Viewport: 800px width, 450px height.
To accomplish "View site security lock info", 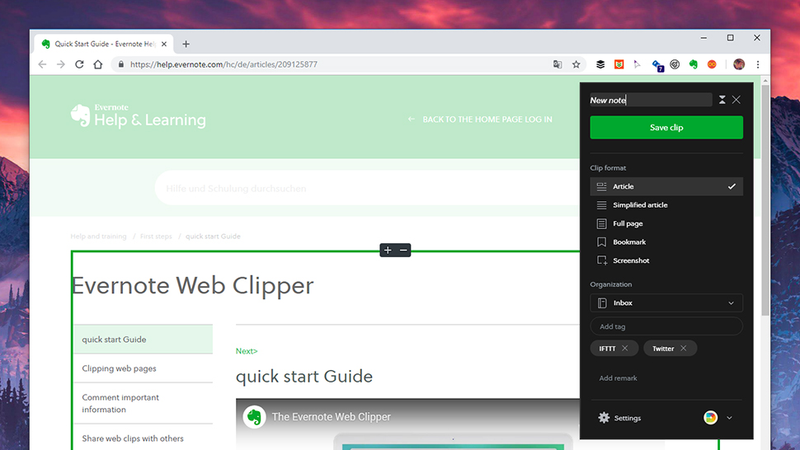I will (121, 64).
